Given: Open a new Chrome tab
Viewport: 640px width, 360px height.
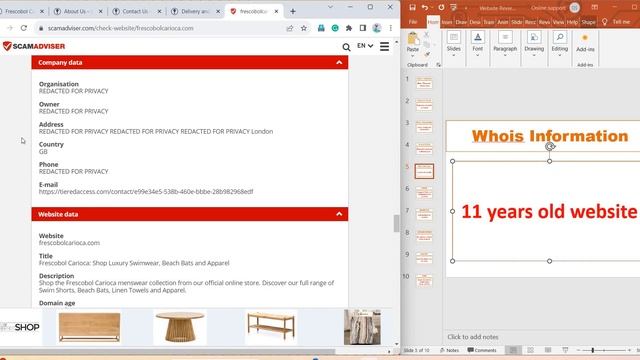Looking at the screenshot, I should [292, 11].
